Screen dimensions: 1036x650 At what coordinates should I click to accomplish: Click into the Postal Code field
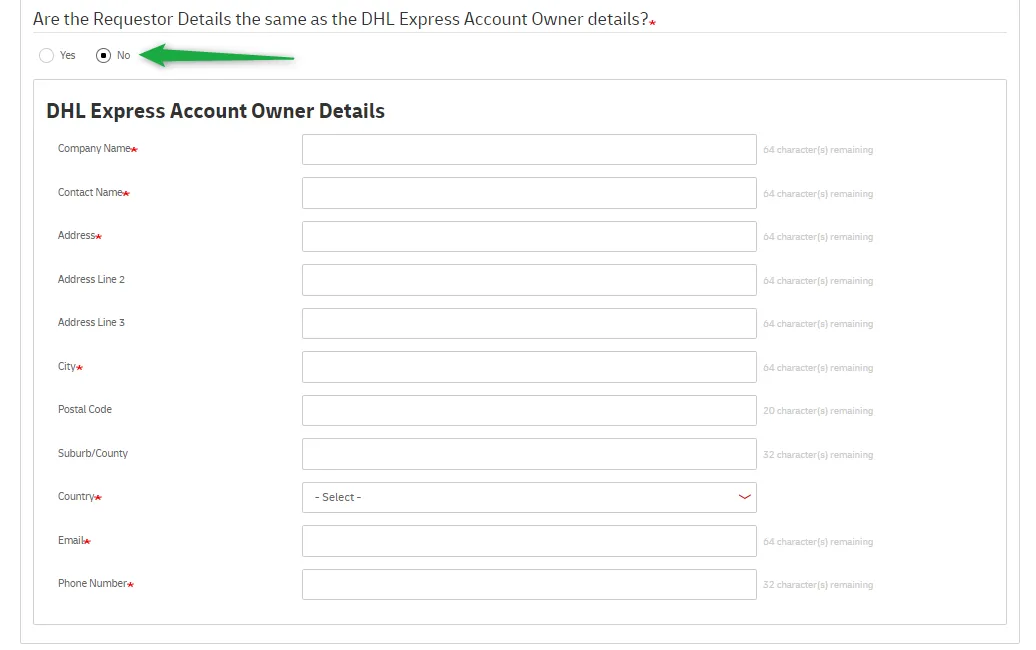[529, 410]
